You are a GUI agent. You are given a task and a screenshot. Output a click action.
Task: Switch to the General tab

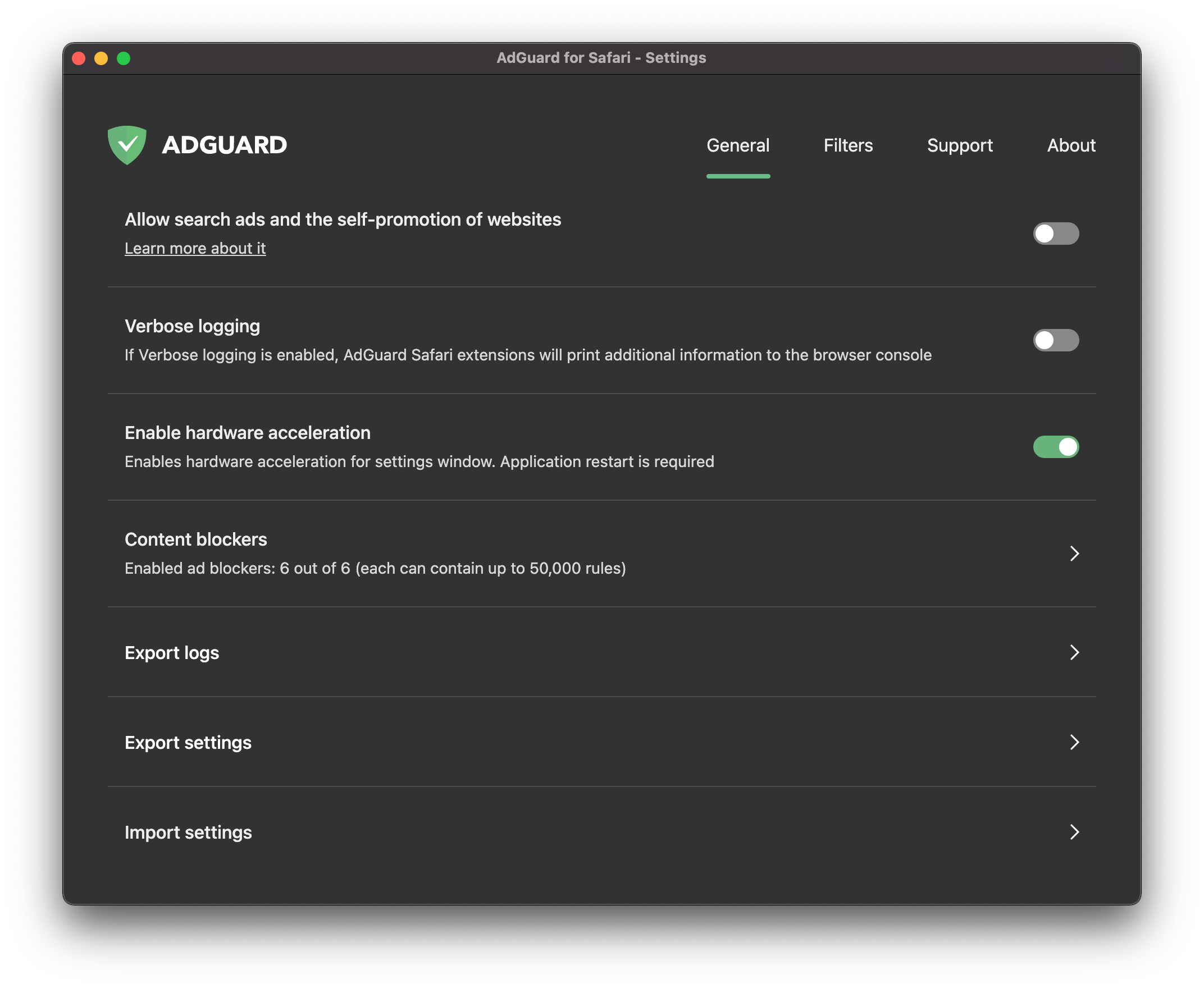[x=738, y=146]
